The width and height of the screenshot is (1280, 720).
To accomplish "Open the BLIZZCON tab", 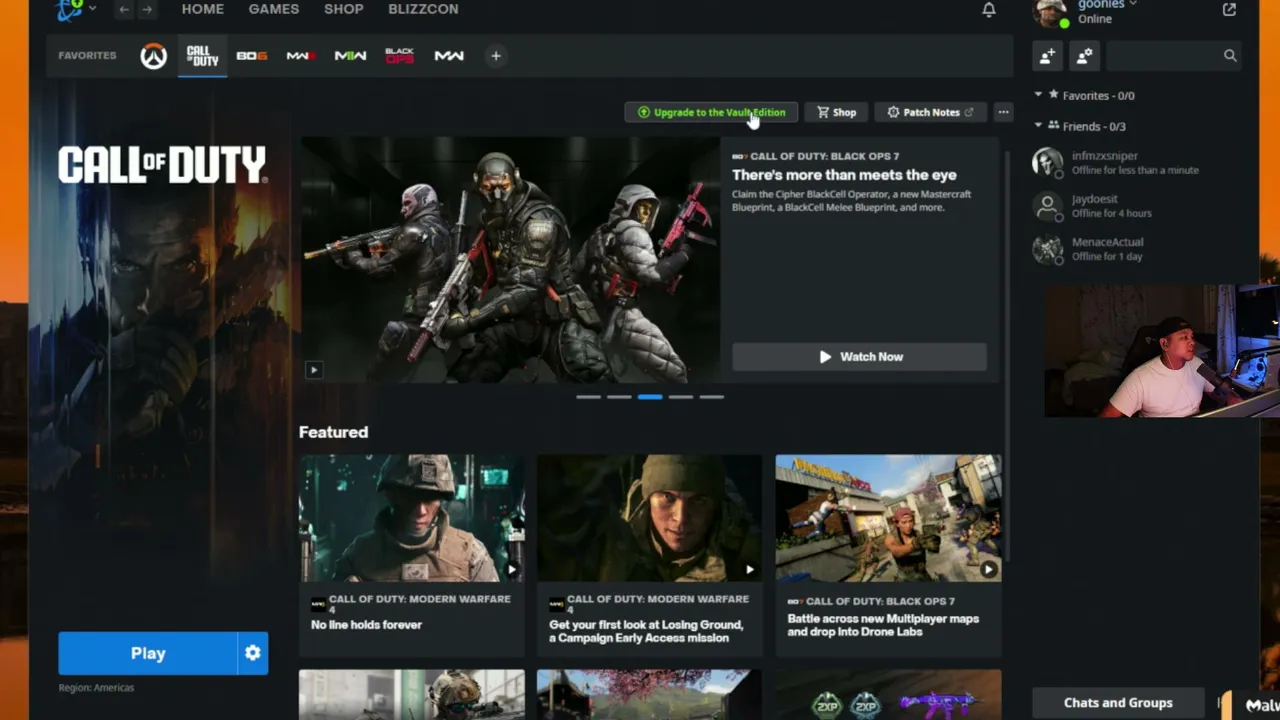I will tap(423, 9).
